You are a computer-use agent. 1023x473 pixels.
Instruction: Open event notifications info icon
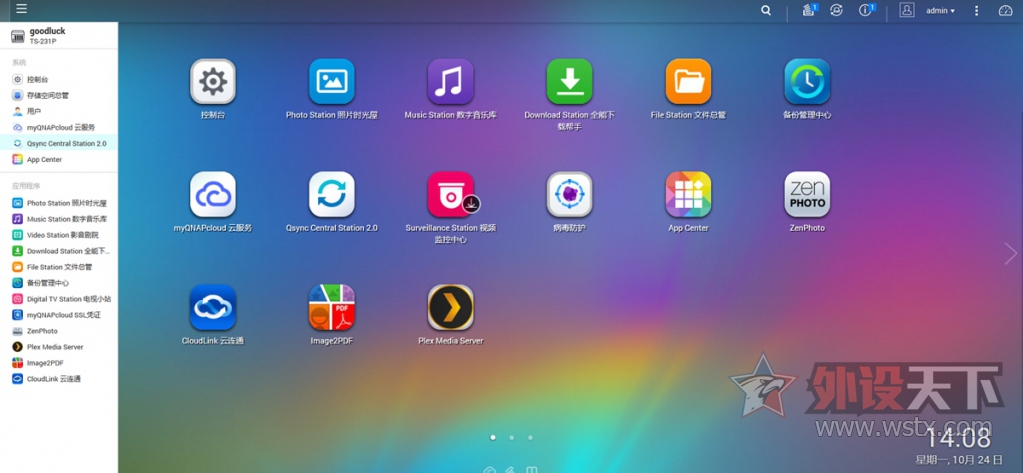click(866, 10)
